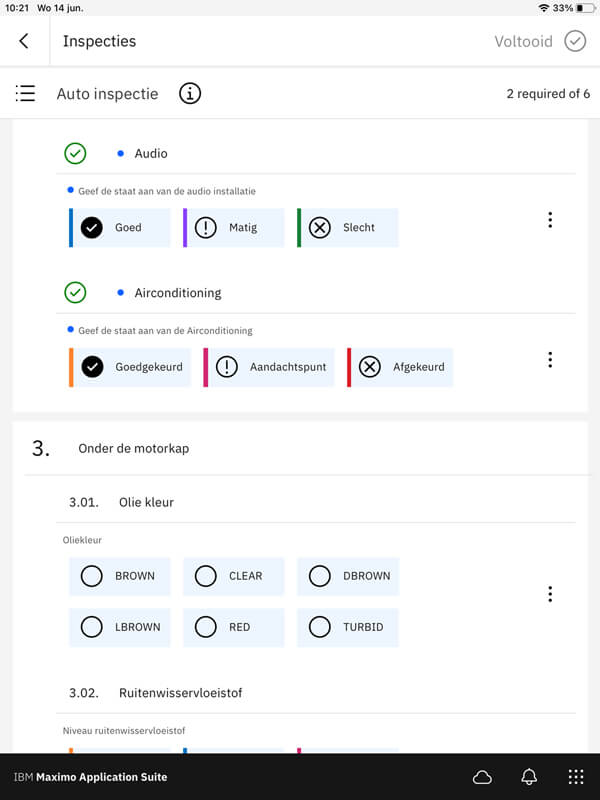Open Airconditioning more options menu
The image size is (600, 800).
click(x=550, y=360)
